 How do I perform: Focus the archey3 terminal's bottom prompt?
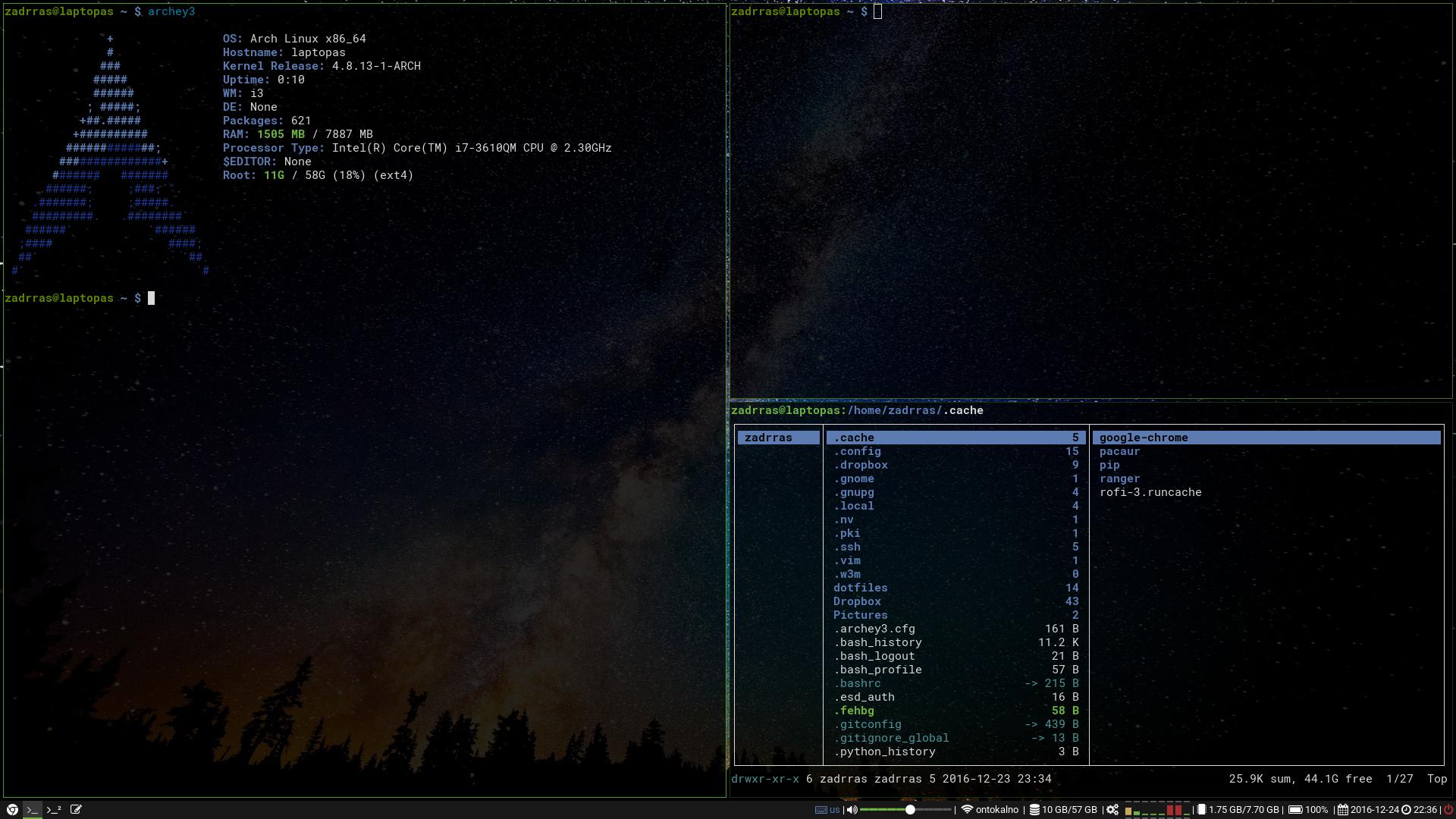(80, 298)
